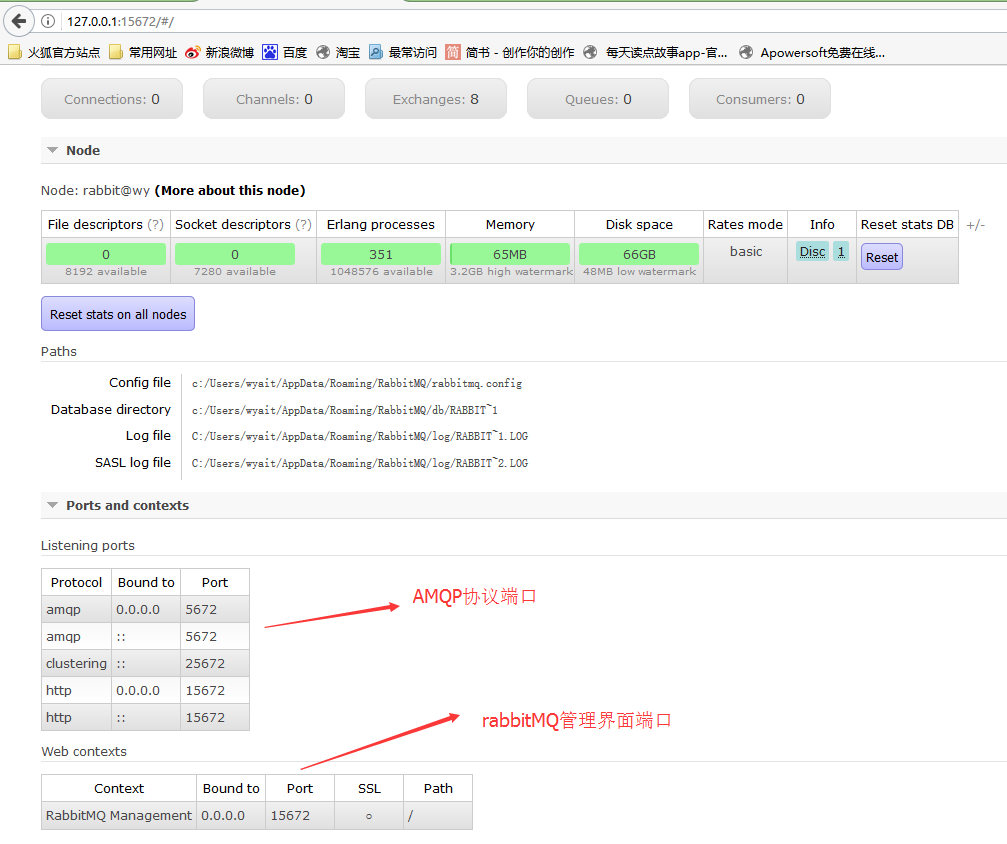Image resolution: width=1007 pixels, height=844 pixels.
Task: Click the Disc info tag
Action: point(812,252)
